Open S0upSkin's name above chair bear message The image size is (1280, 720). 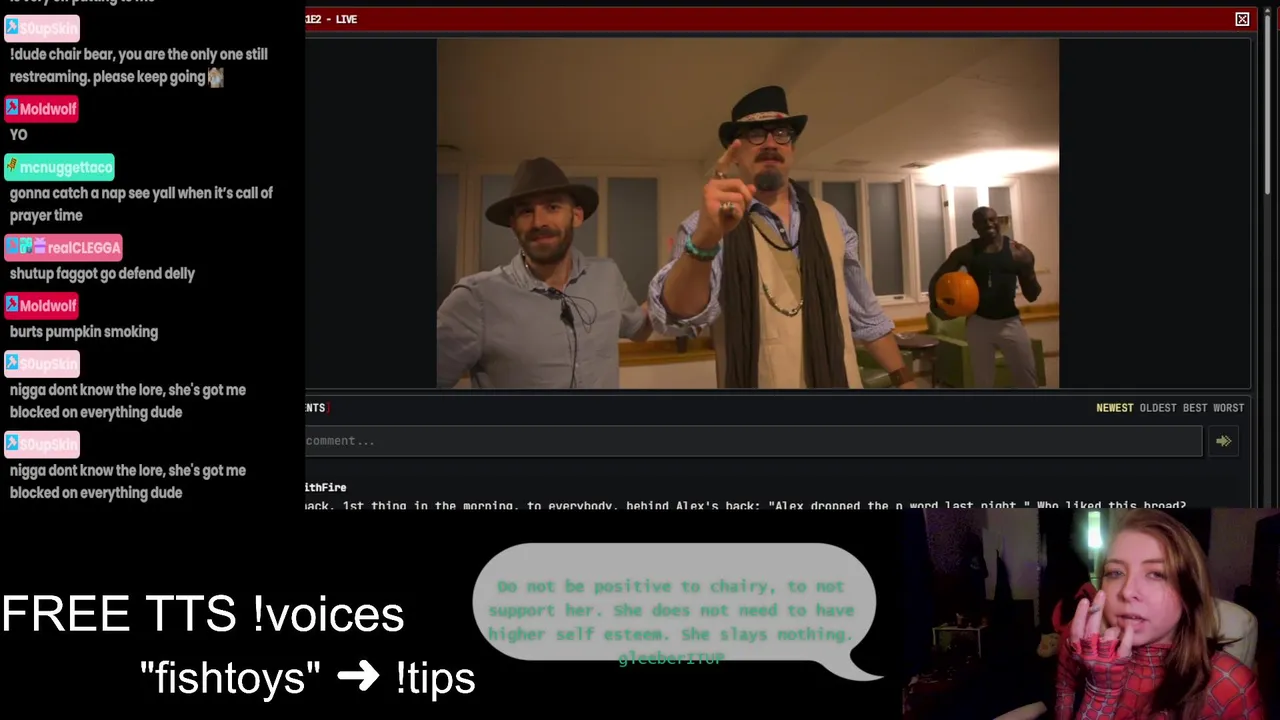pyautogui.click(x=48, y=28)
